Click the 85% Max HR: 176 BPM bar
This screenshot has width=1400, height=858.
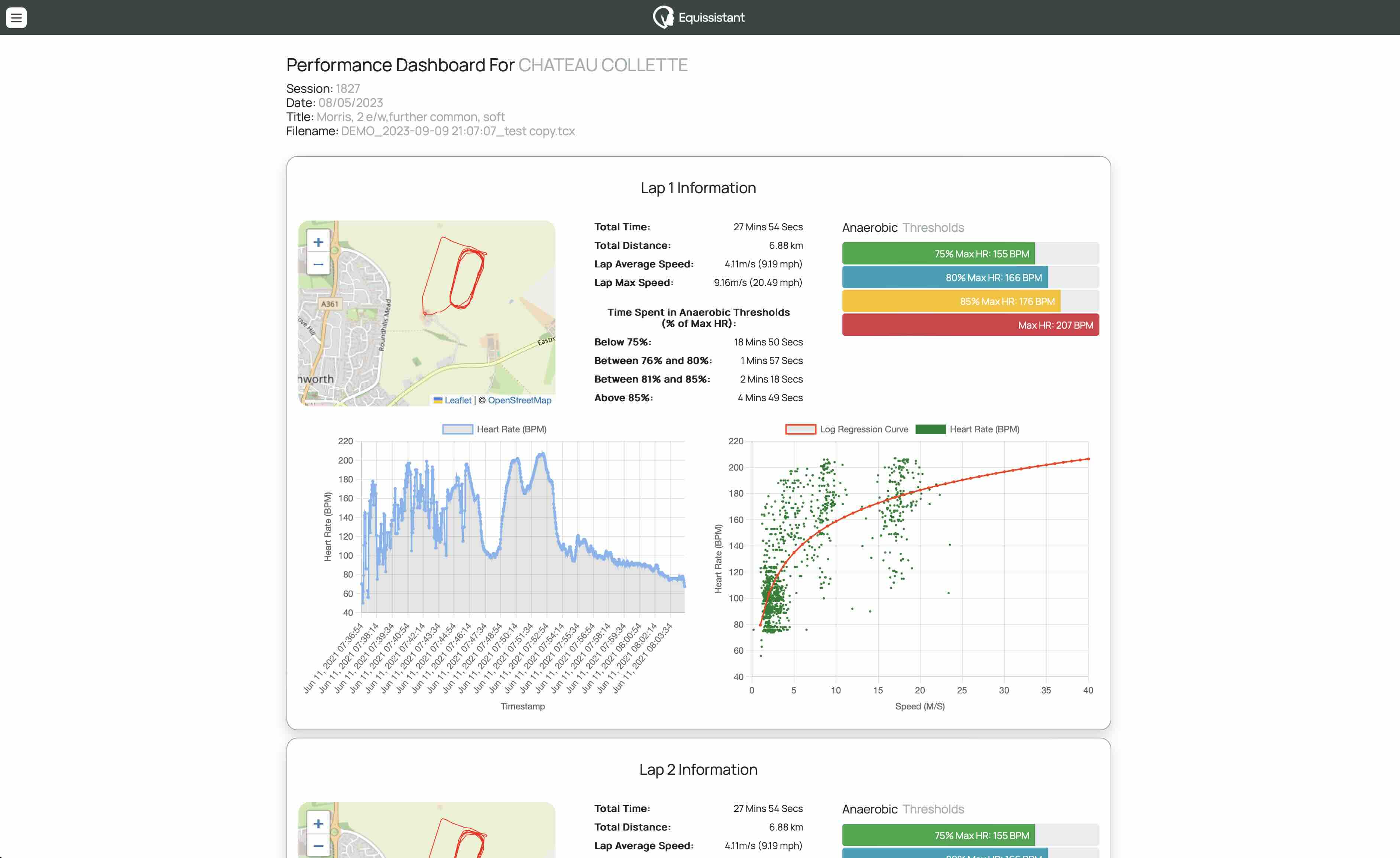[x=951, y=302]
